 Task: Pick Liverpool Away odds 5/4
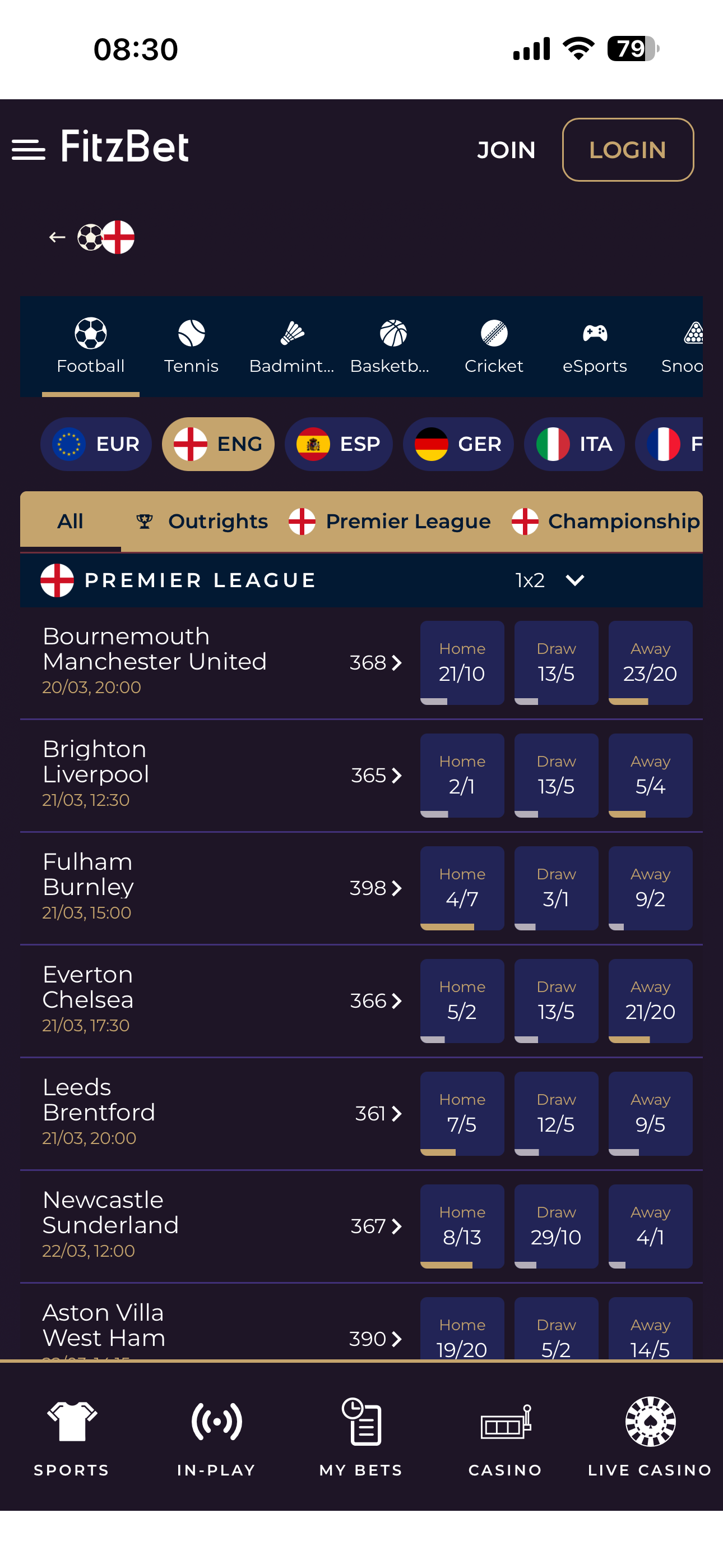tap(650, 776)
